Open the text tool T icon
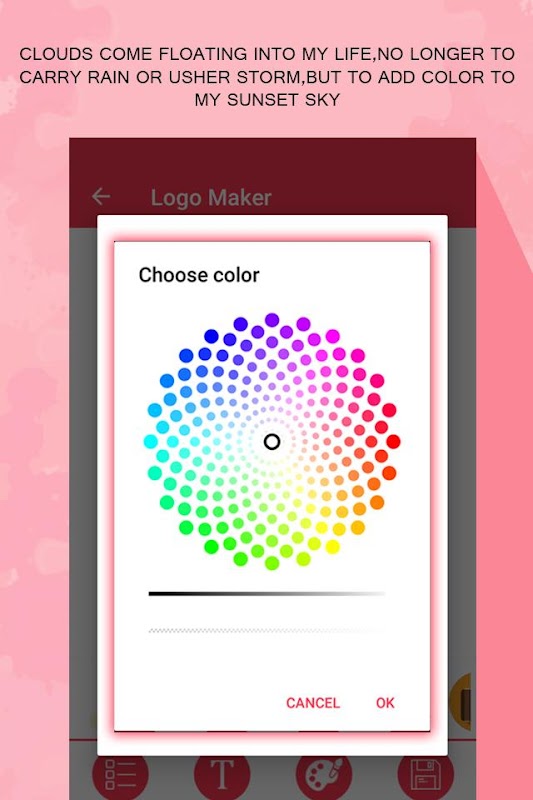Image resolution: width=533 pixels, height=800 pixels. pos(222,776)
